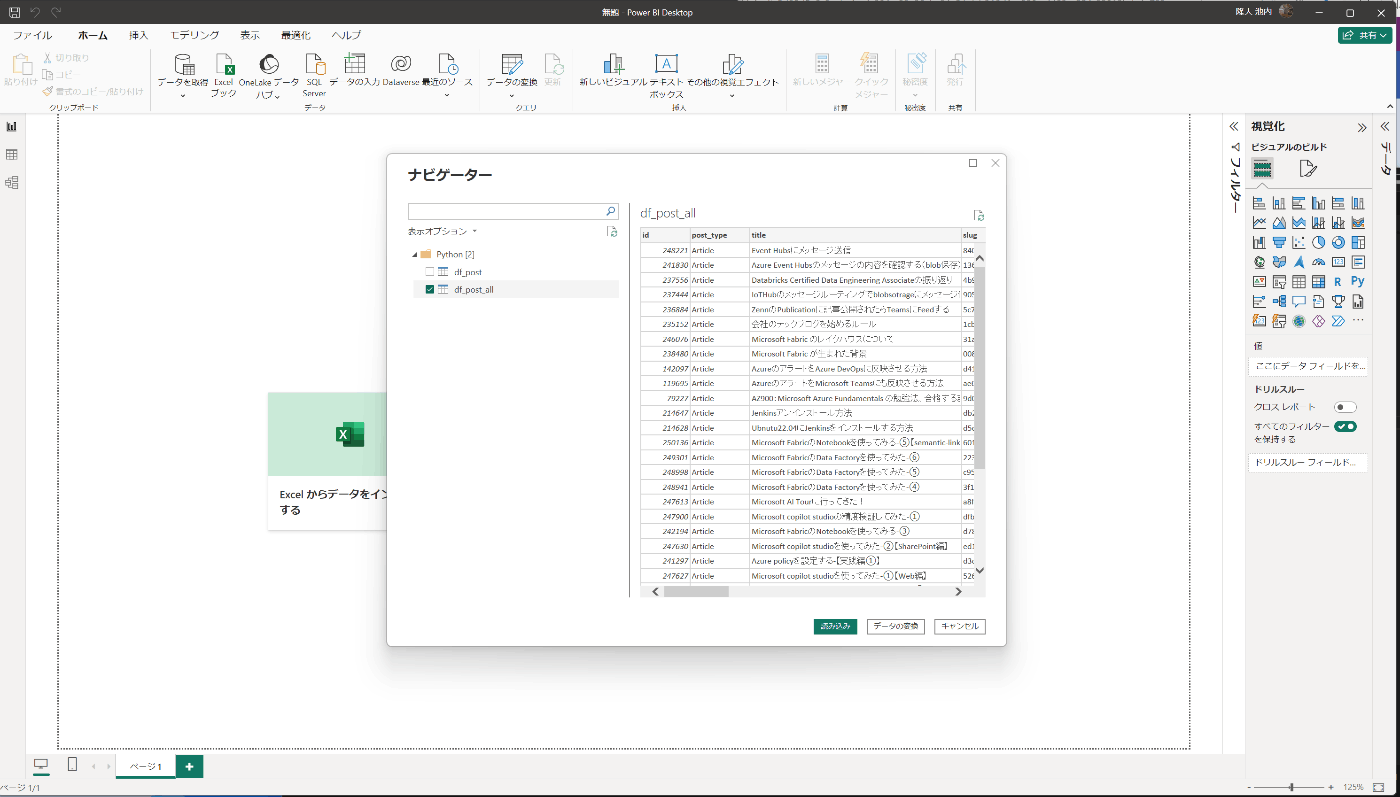Open the Excel workbook source icon
The image size is (1400, 797).
click(224, 64)
